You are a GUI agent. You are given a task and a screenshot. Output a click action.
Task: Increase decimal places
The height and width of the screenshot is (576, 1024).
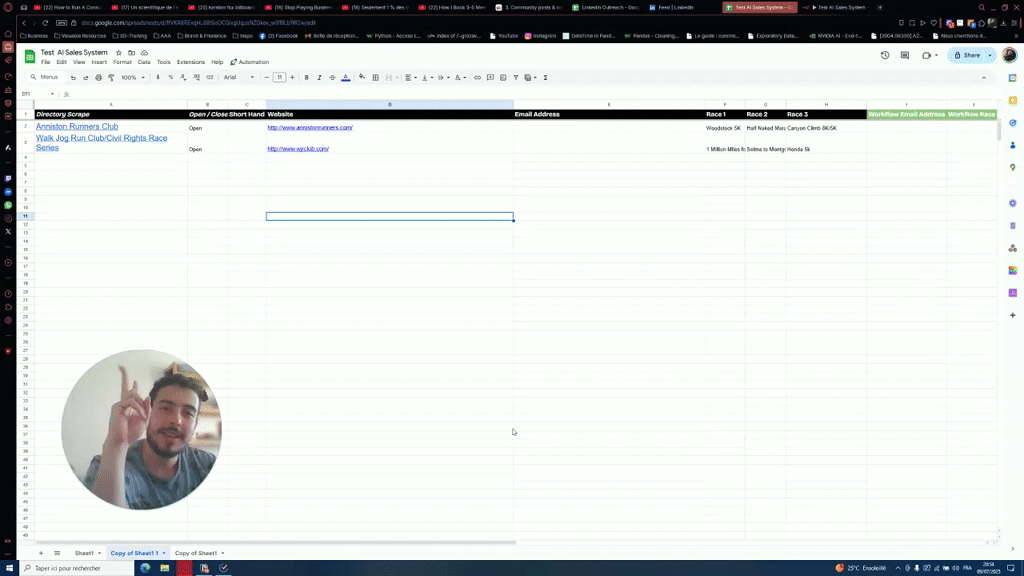(x=197, y=78)
